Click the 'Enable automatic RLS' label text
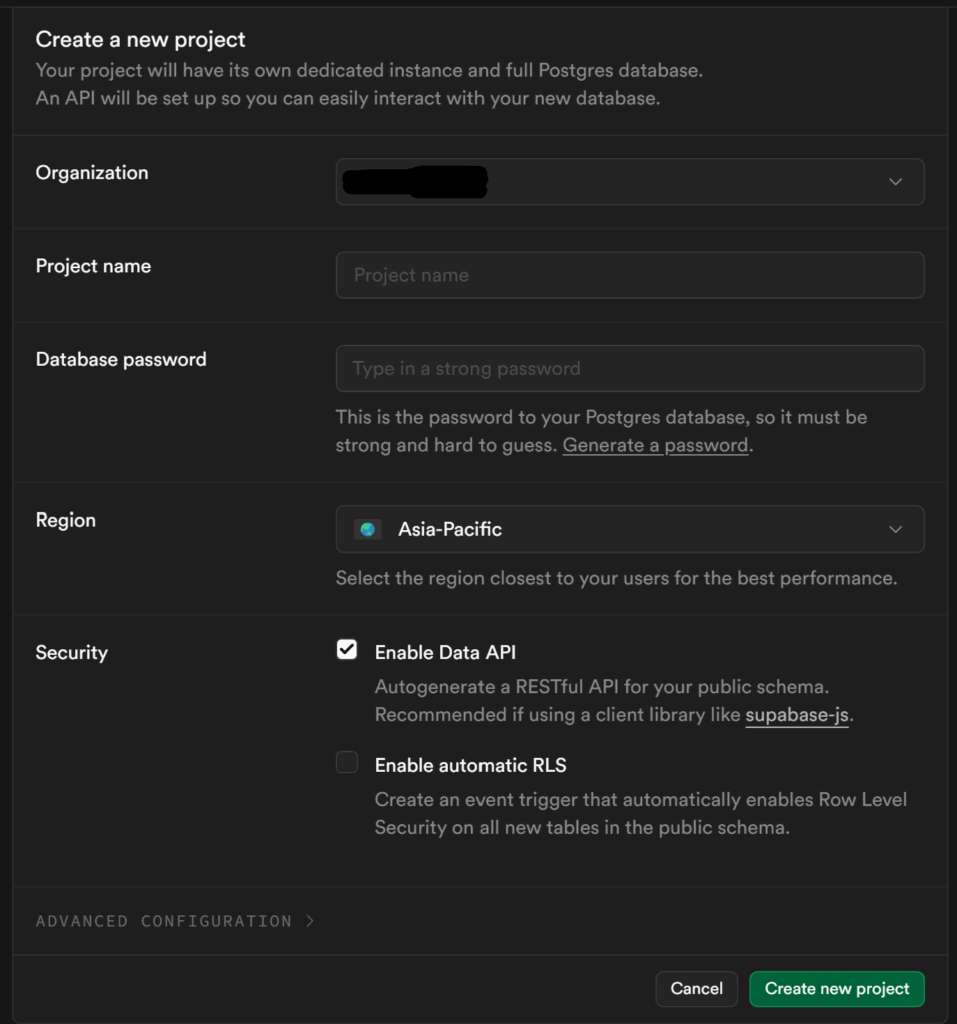The height and width of the screenshot is (1024, 957). (x=470, y=765)
